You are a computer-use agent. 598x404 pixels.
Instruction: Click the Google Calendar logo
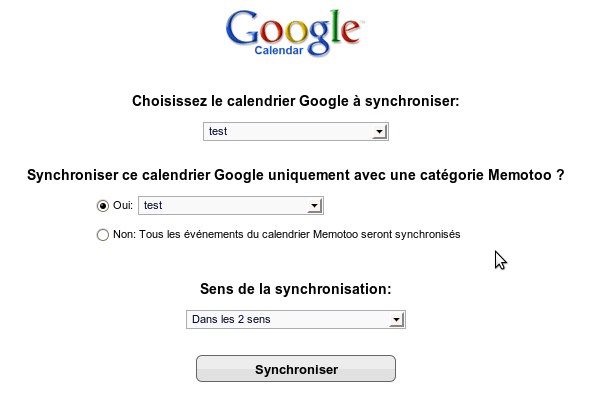[294, 33]
